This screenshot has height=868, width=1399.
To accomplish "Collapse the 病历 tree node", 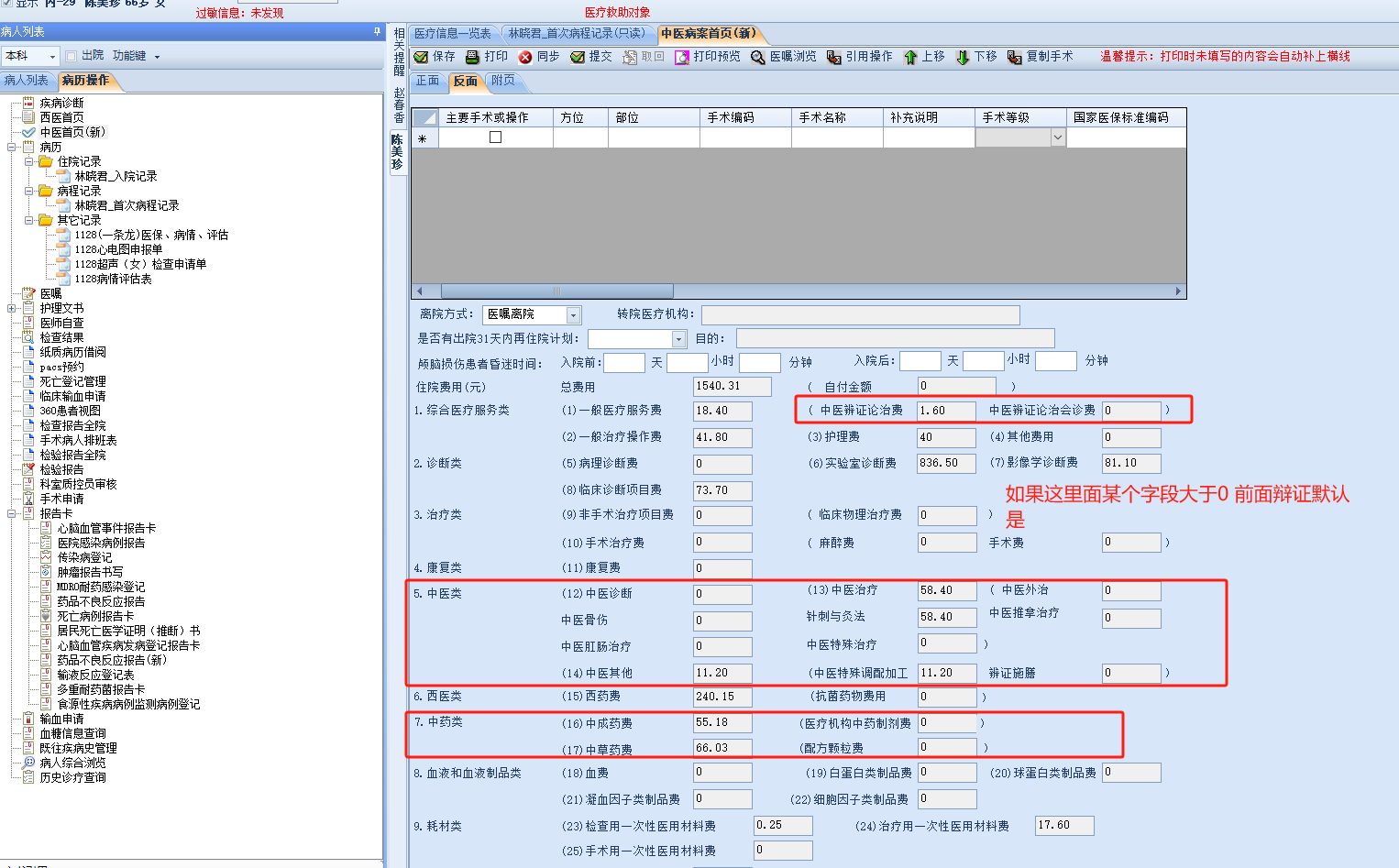I will (x=11, y=147).
